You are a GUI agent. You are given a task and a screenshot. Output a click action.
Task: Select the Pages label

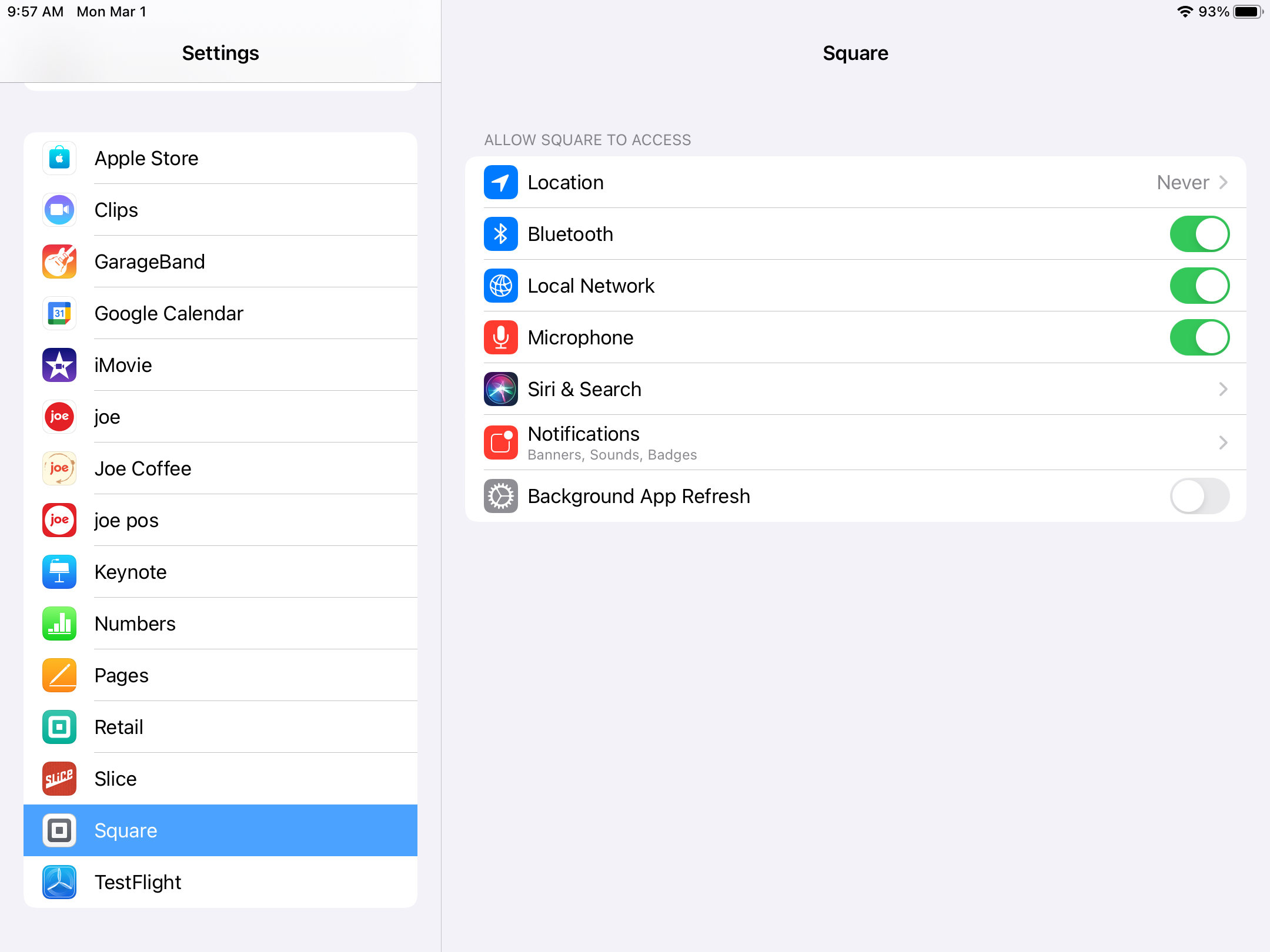click(x=122, y=676)
